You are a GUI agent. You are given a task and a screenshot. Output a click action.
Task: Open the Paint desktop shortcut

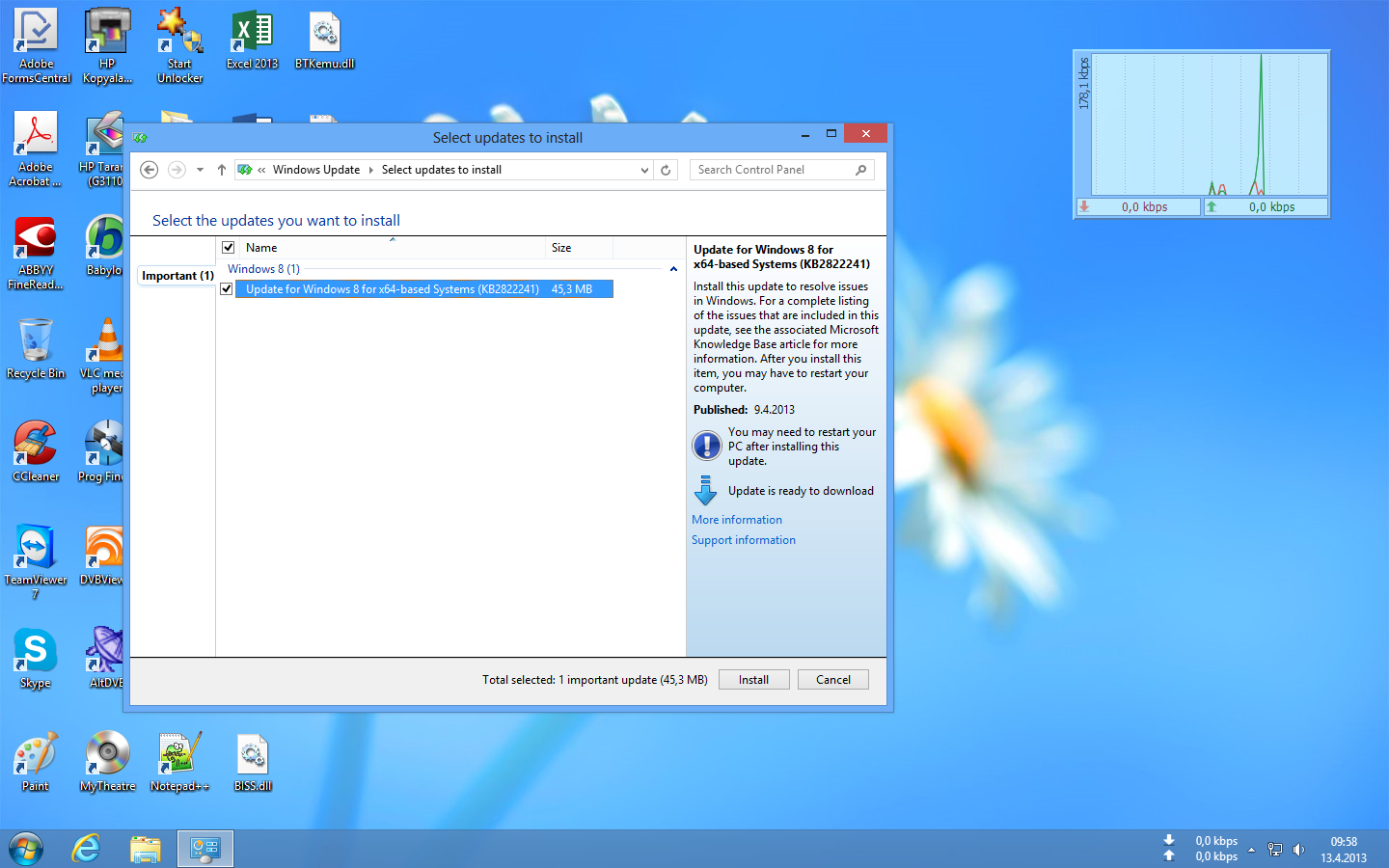(36, 761)
